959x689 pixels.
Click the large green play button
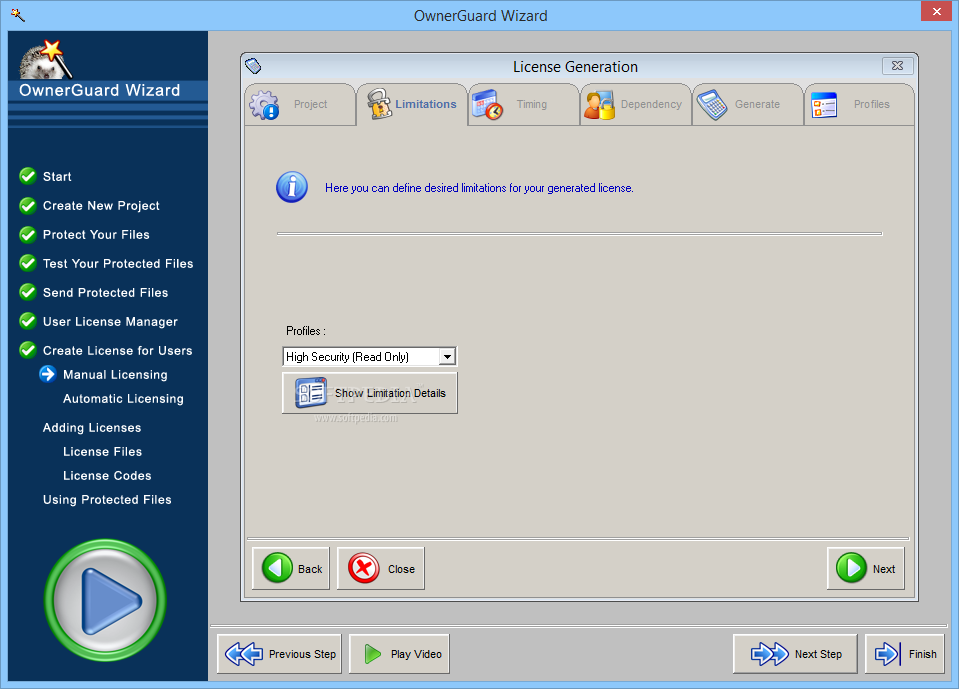[105, 600]
